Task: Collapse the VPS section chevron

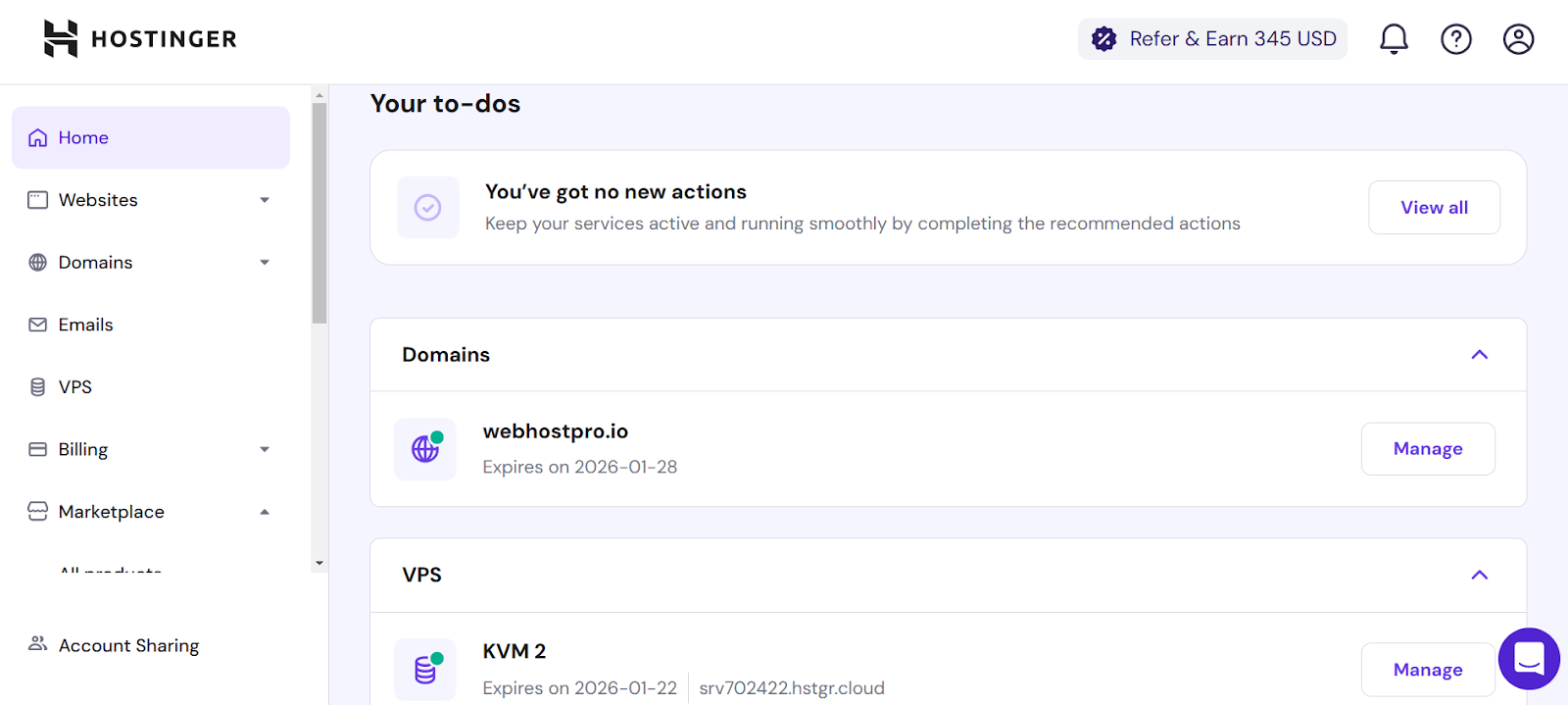Action: tap(1480, 575)
